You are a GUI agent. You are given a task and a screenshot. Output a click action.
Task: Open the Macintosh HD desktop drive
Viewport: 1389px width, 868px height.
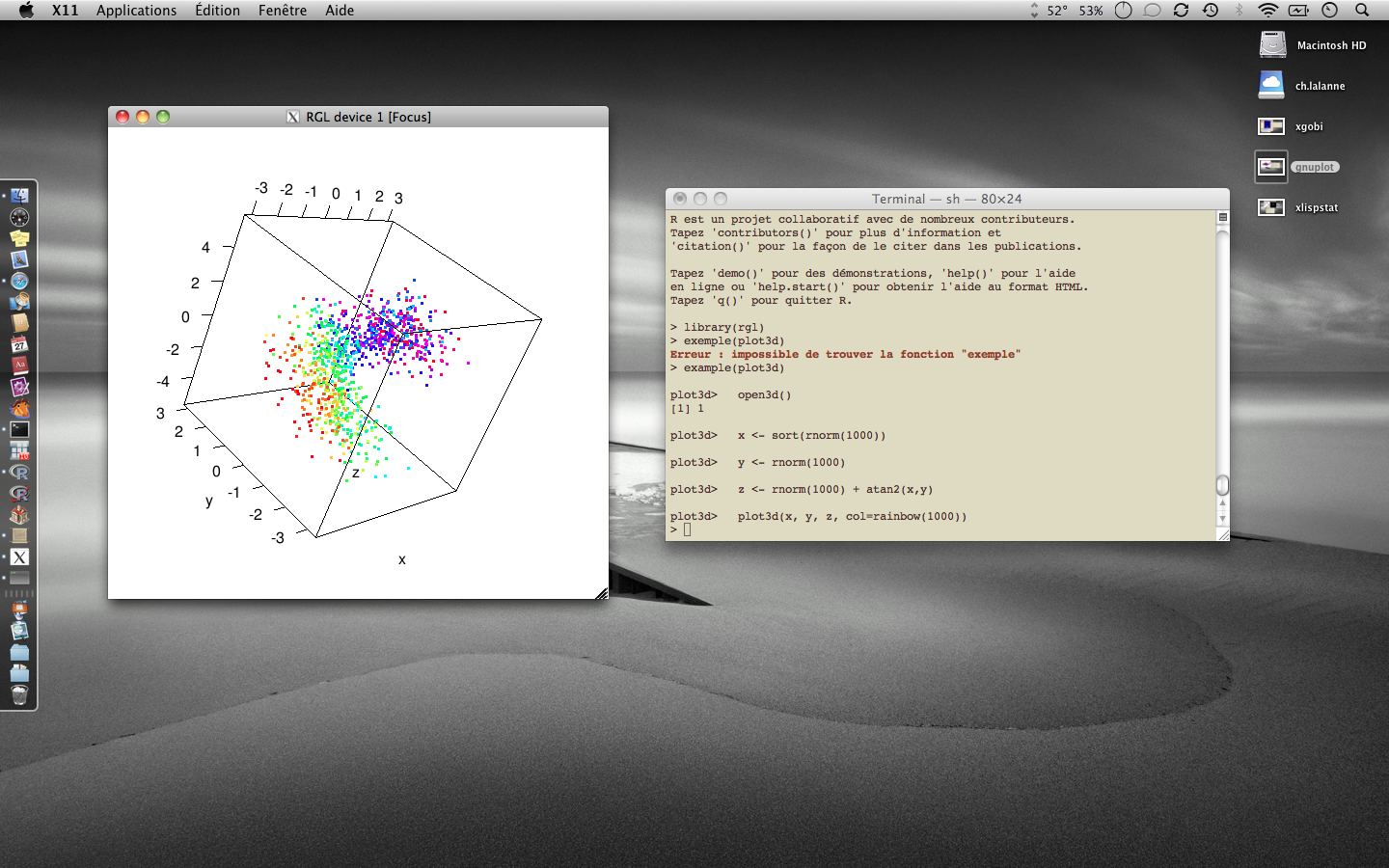(x=1273, y=45)
